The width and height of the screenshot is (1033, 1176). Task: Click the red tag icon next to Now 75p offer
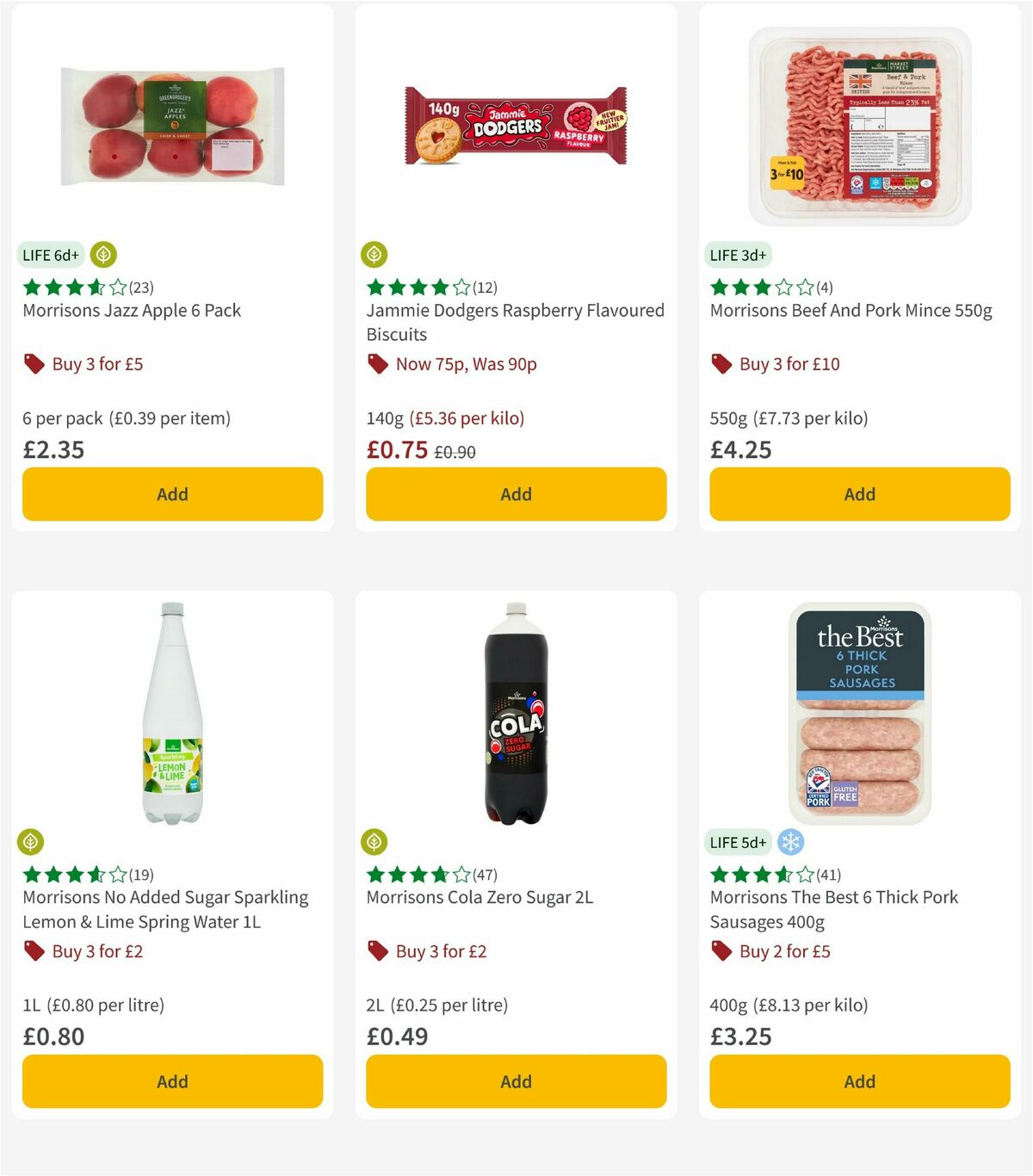376,364
